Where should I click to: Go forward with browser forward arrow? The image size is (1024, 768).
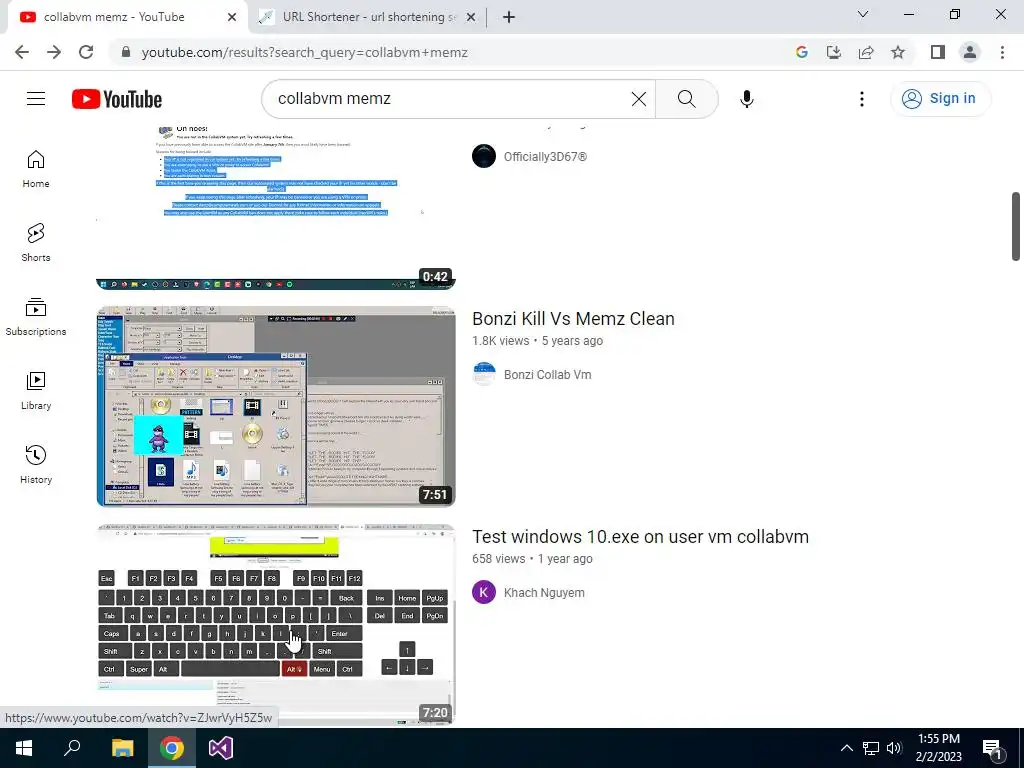(54, 52)
